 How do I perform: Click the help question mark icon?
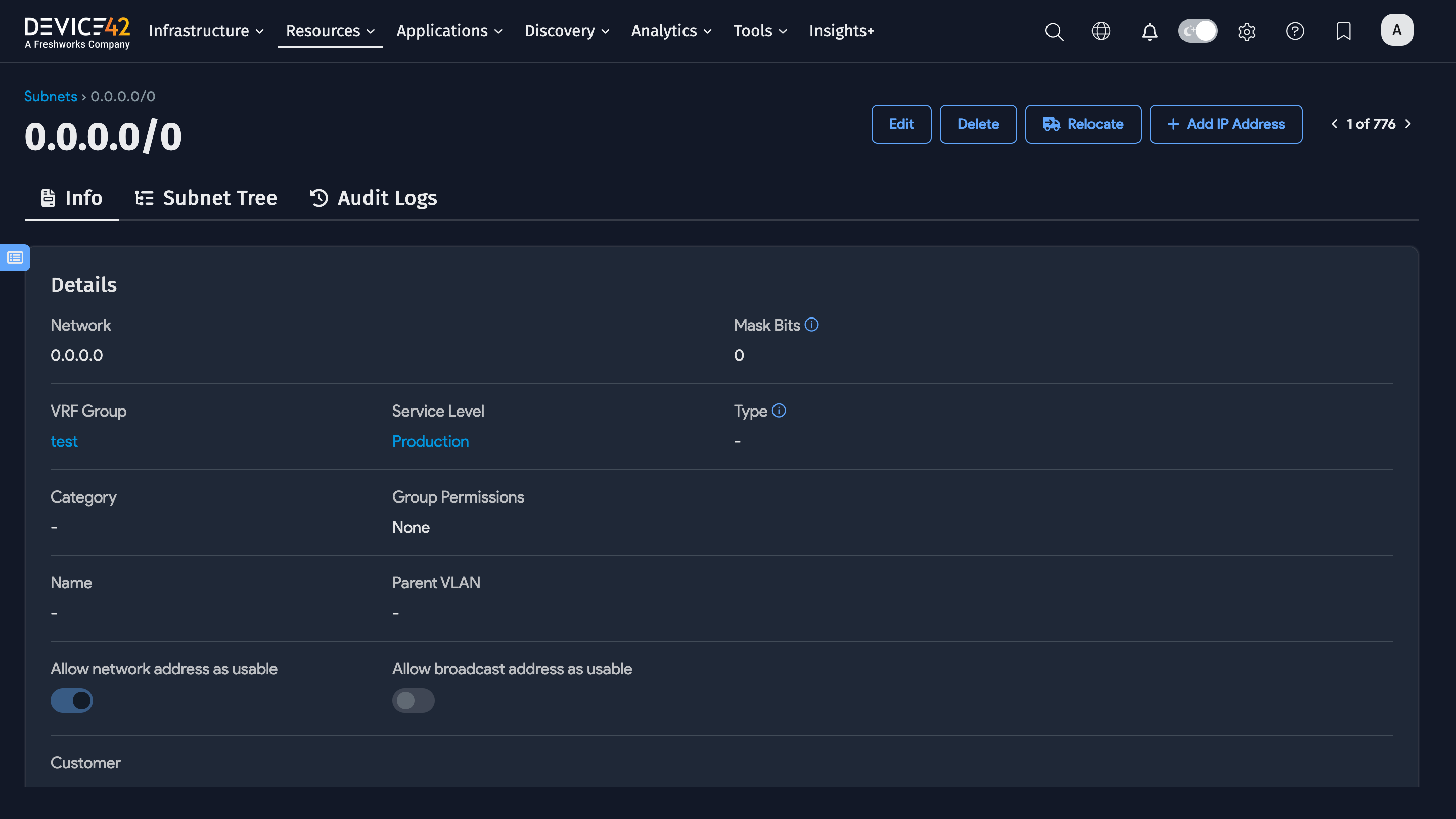(1295, 32)
